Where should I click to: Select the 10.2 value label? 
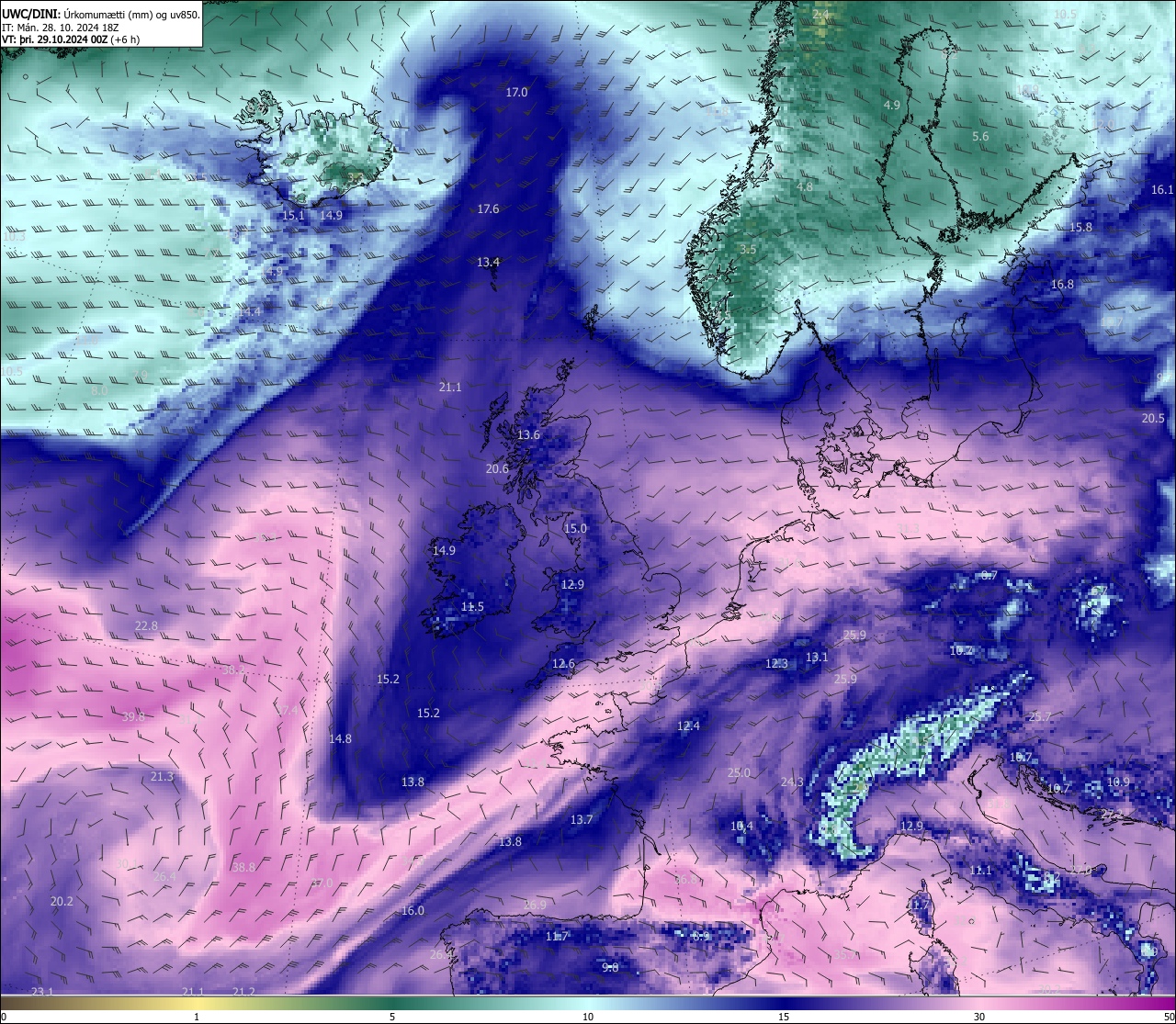pos(961,649)
